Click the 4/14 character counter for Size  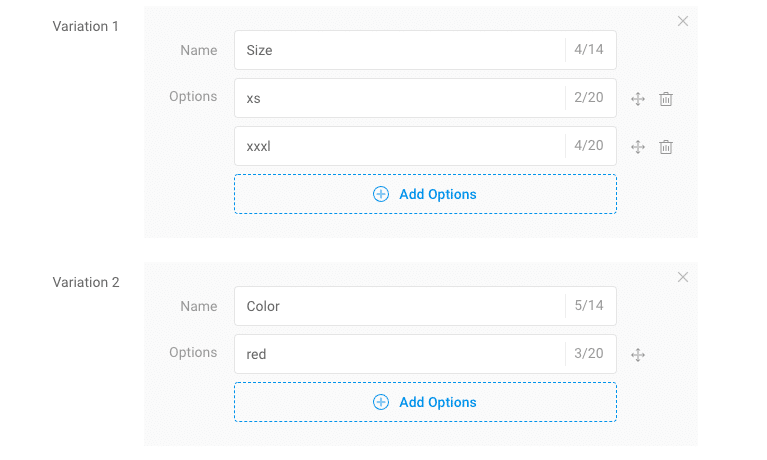(x=589, y=50)
